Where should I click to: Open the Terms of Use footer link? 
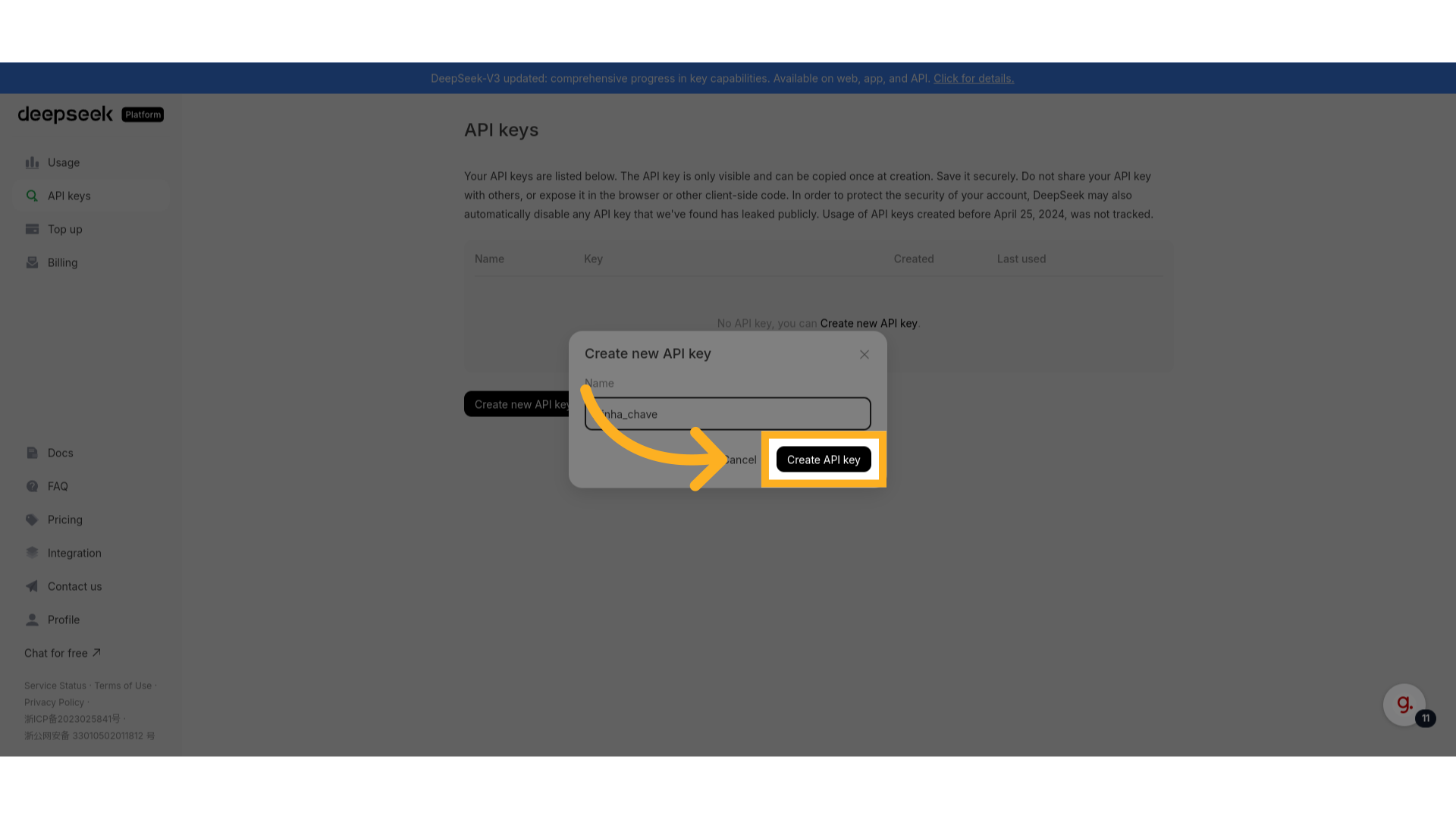pyautogui.click(x=123, y=686)
